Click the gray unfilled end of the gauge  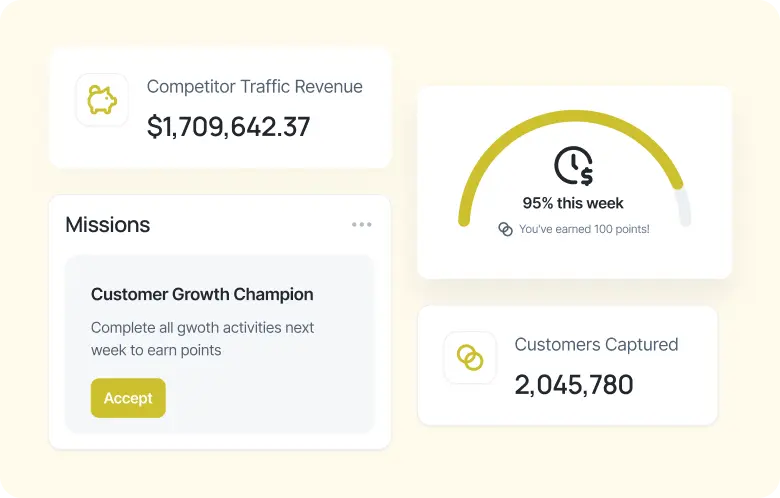click(683, 207)
